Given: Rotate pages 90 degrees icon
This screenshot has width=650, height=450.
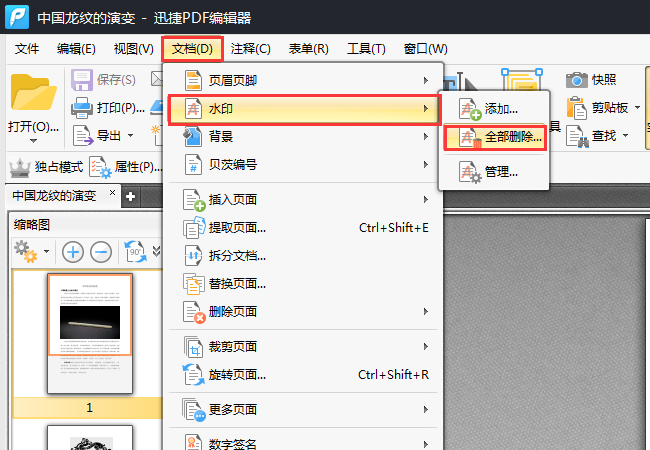Looking at the screenshot, I should (x=135, y=252).
